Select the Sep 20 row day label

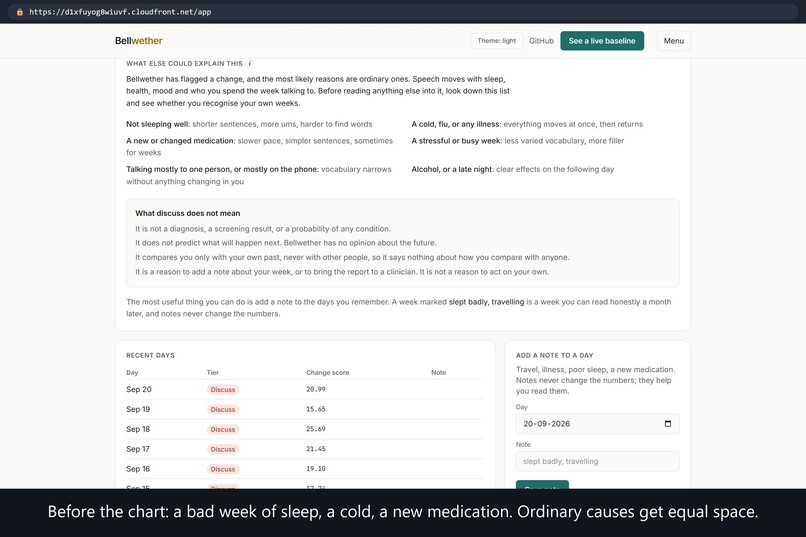(139, 390)
